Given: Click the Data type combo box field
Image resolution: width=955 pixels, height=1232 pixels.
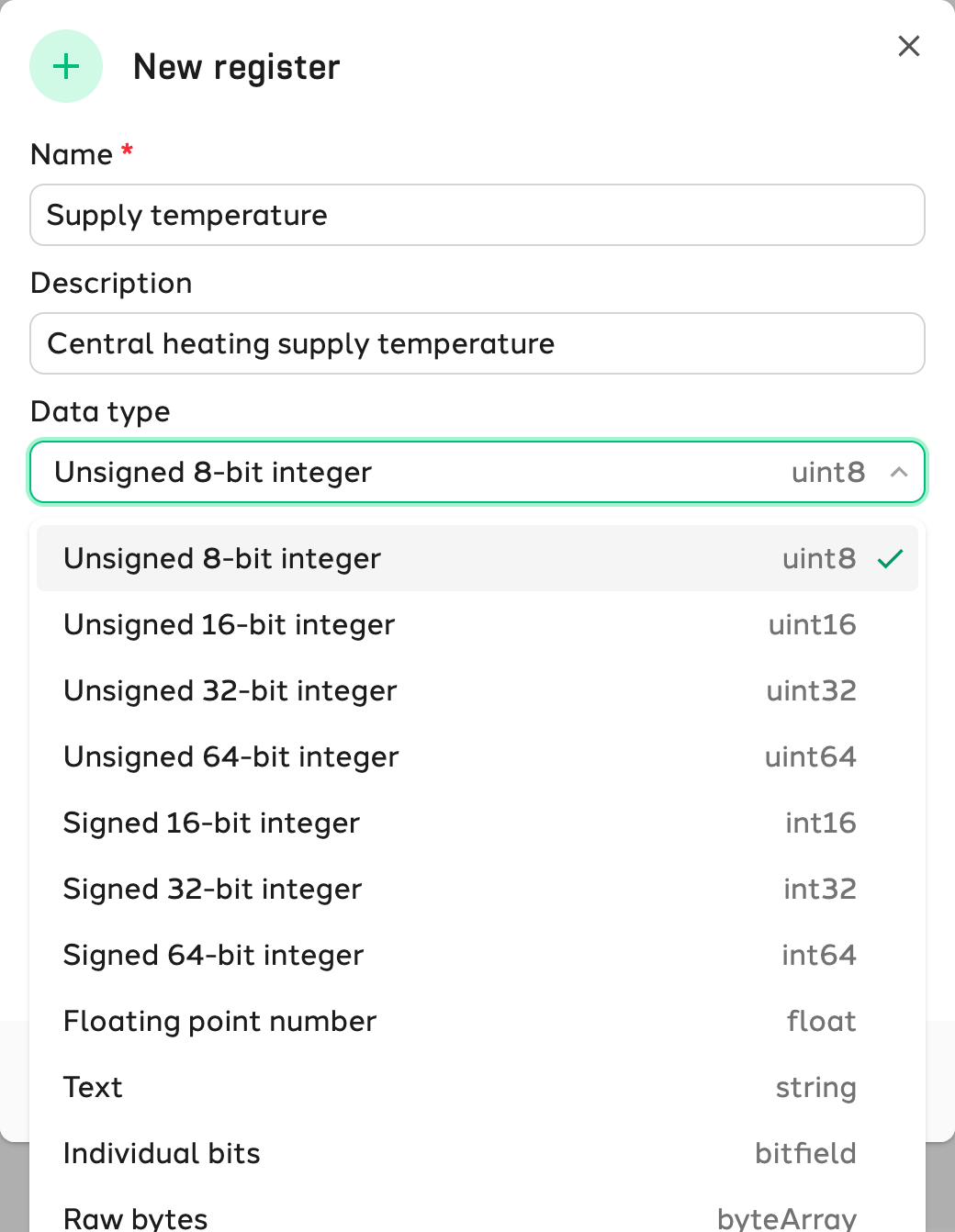Looking at the screenshot, I should [x=477, y=472].
